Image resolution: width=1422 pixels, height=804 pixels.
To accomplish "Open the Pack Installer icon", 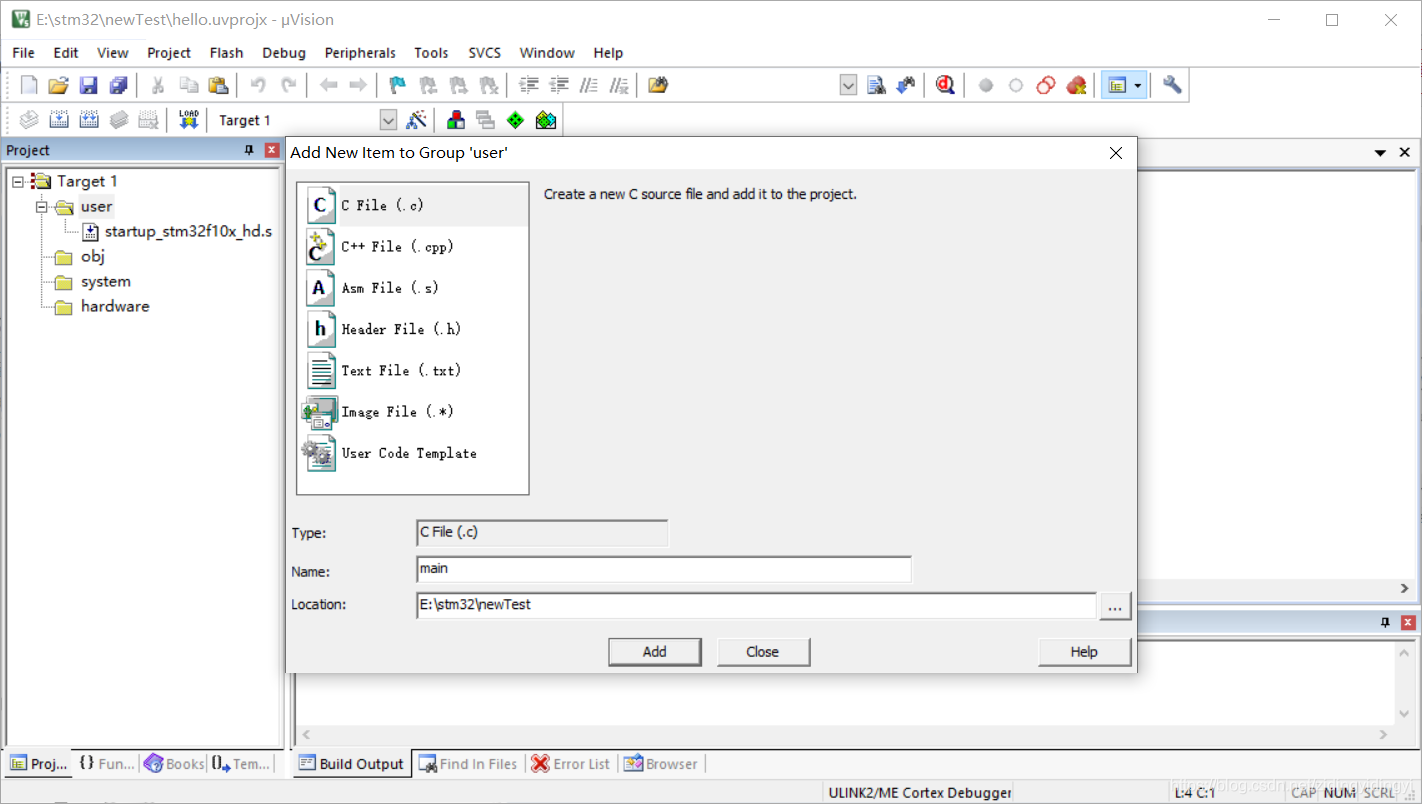I will click(x=545, y=120).
